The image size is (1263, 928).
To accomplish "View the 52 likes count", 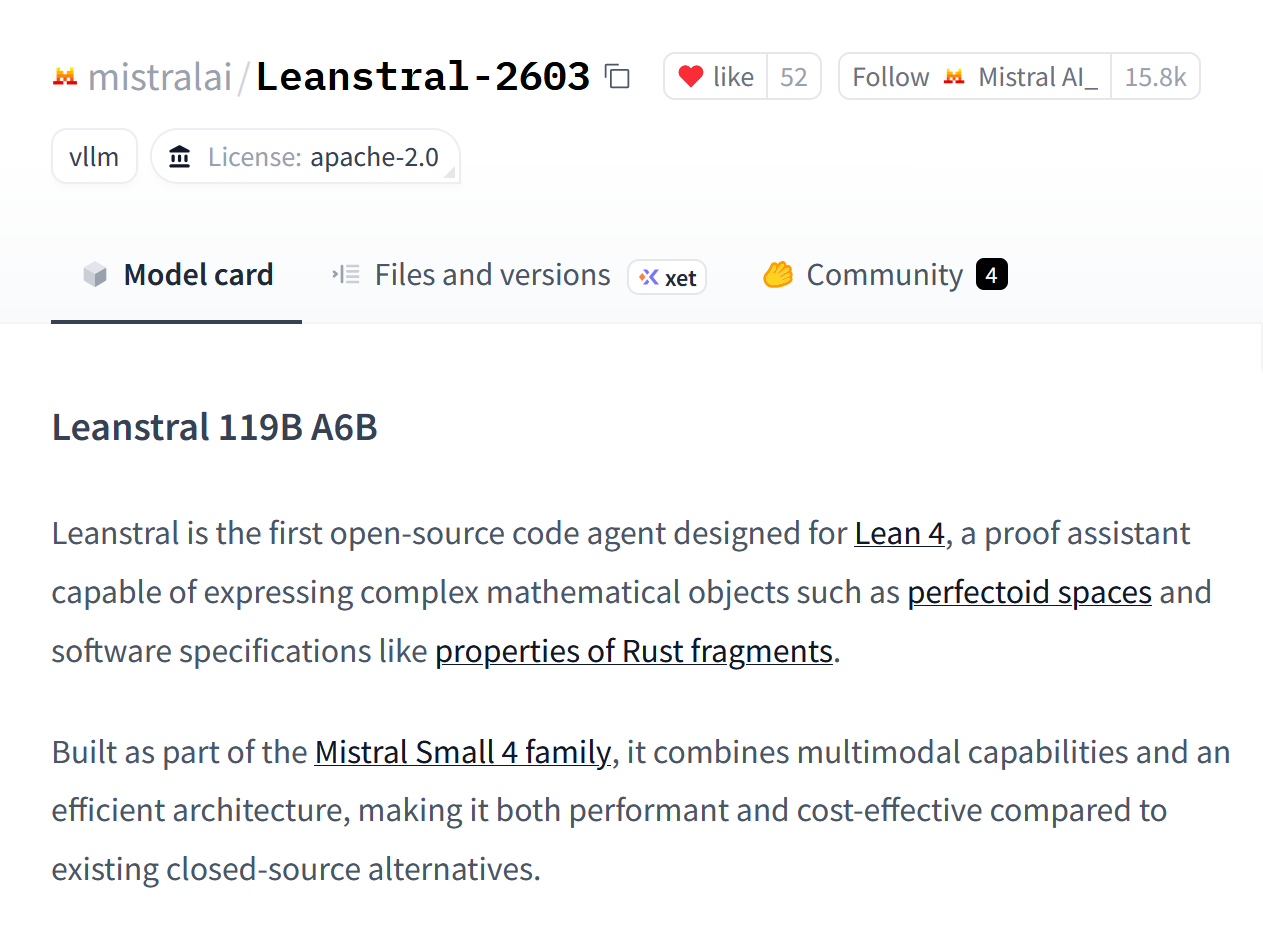I will [794, 77].
